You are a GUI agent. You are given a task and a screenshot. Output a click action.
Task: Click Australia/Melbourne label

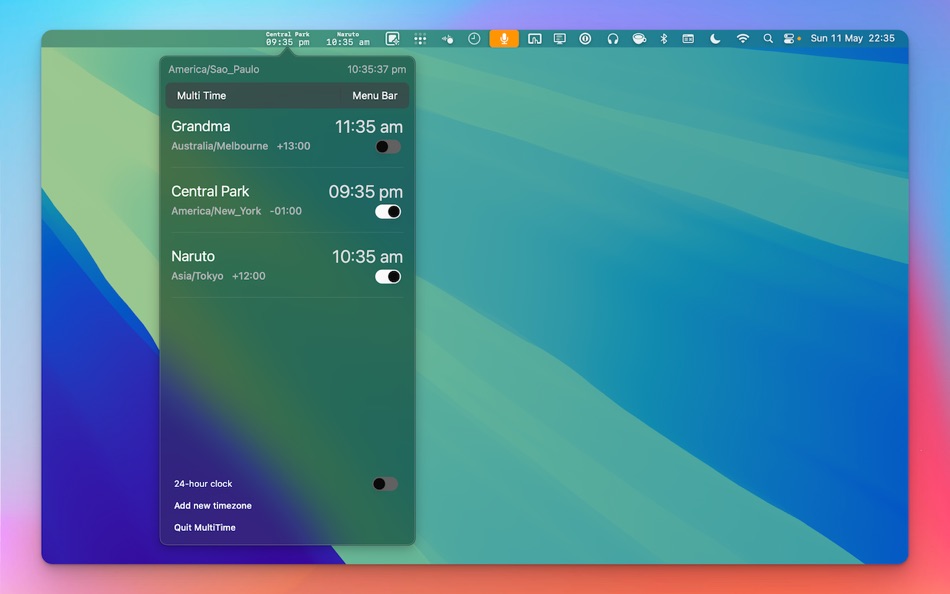219,146
